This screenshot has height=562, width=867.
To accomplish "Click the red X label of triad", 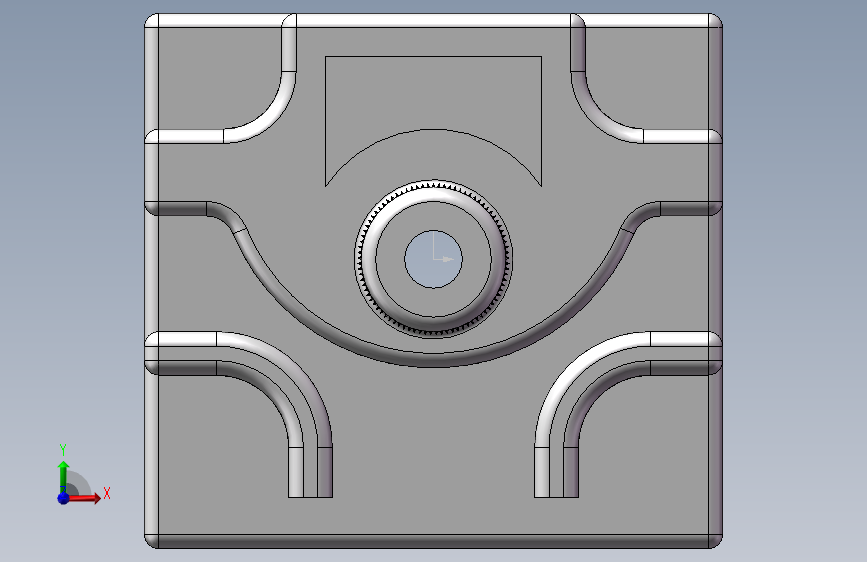I will [107, 493].
